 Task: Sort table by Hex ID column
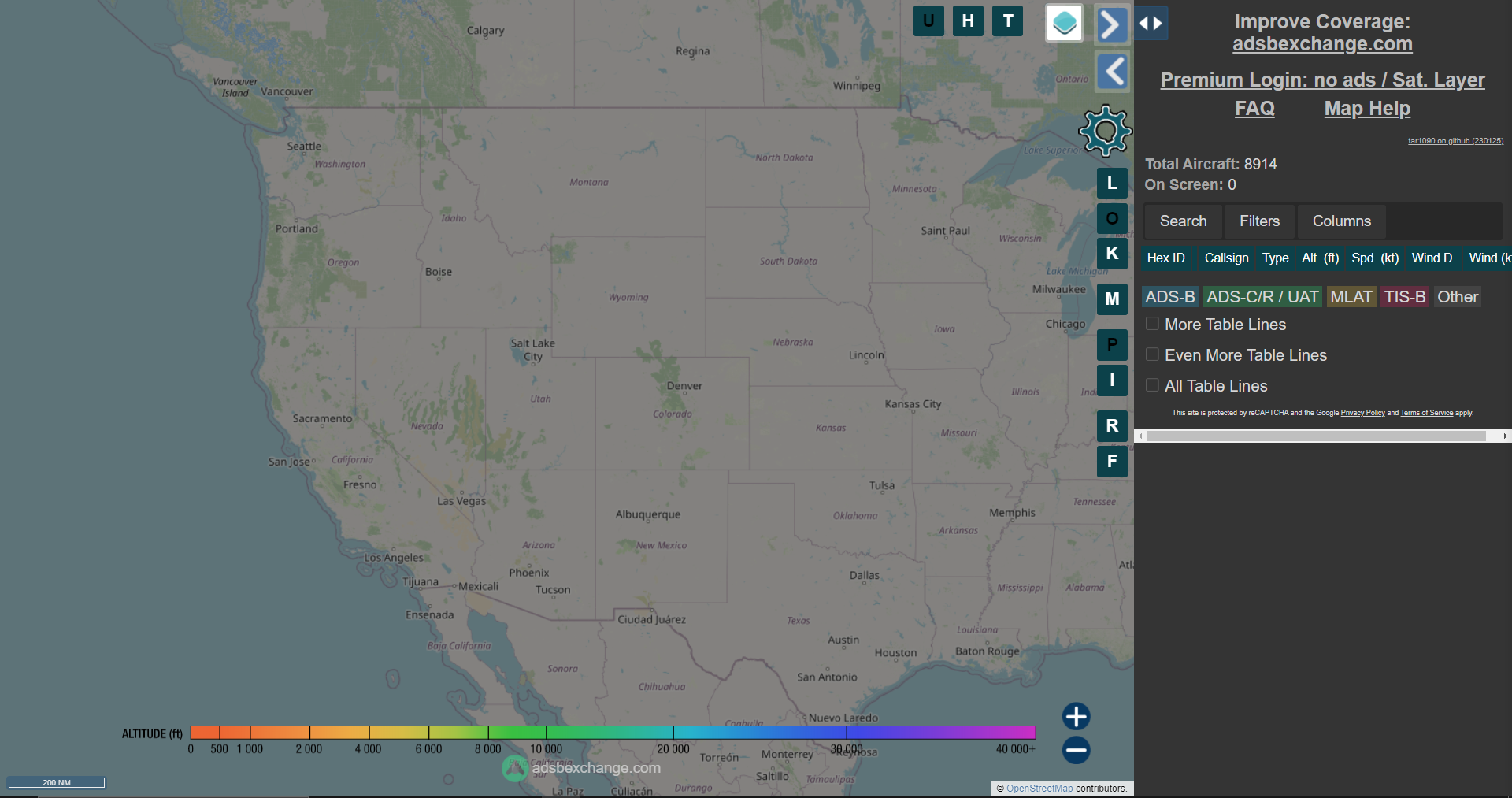coord(1165,258)
